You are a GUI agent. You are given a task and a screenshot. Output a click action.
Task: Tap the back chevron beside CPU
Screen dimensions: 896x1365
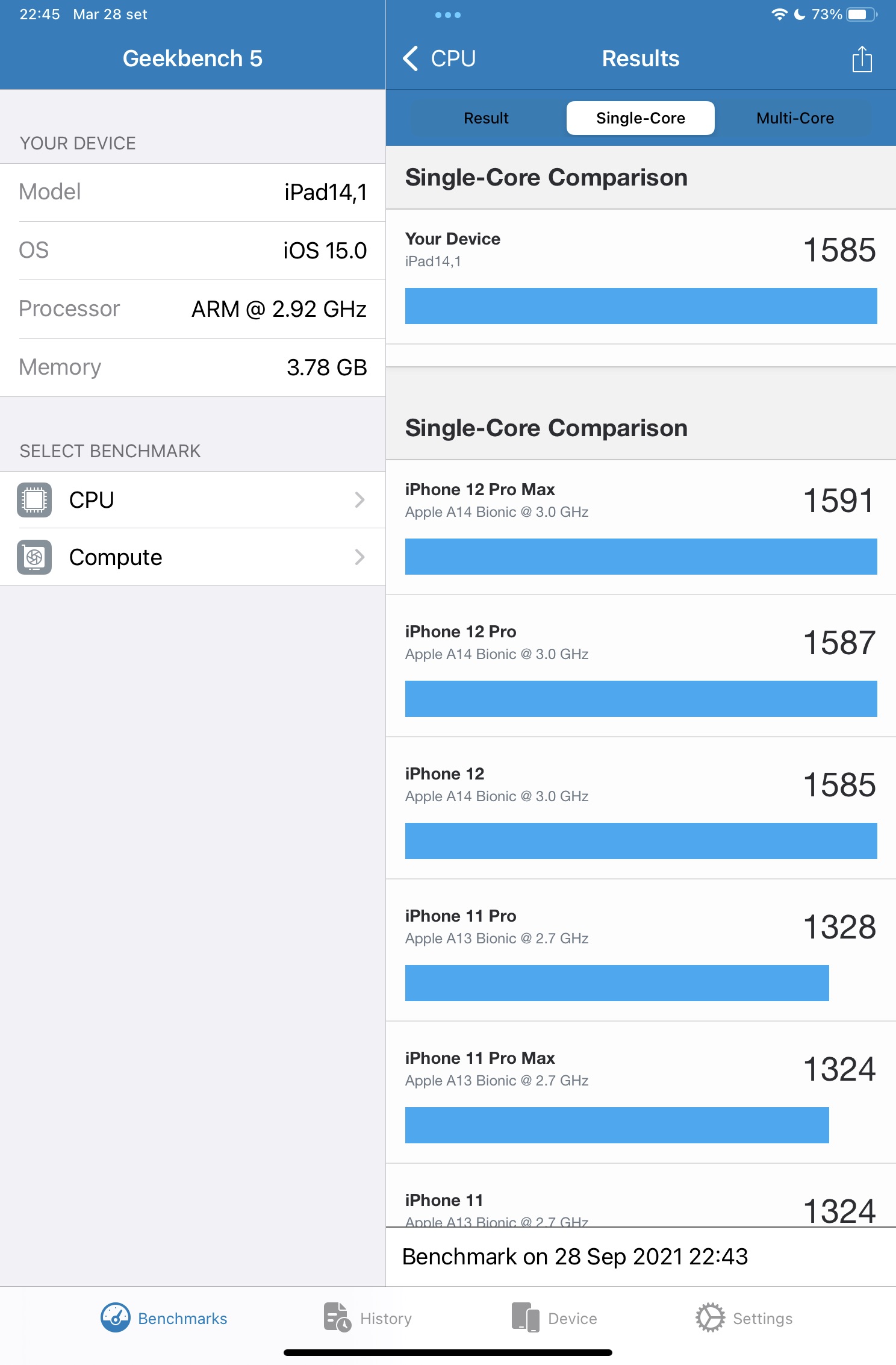coord(411,59)
